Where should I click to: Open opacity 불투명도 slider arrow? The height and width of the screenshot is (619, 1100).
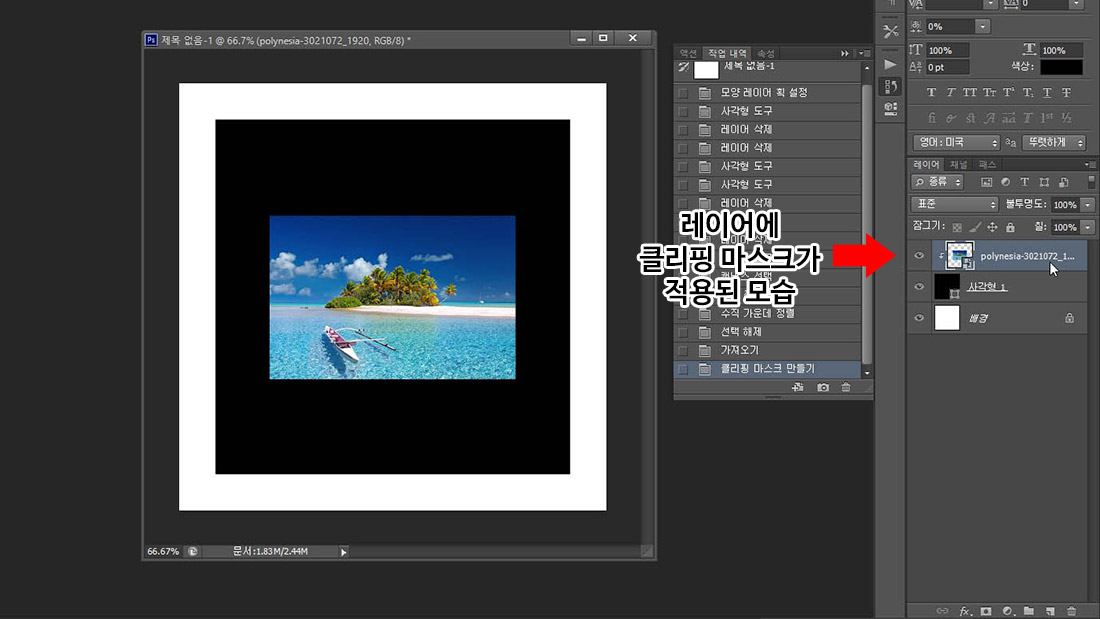pos(1087,205)
